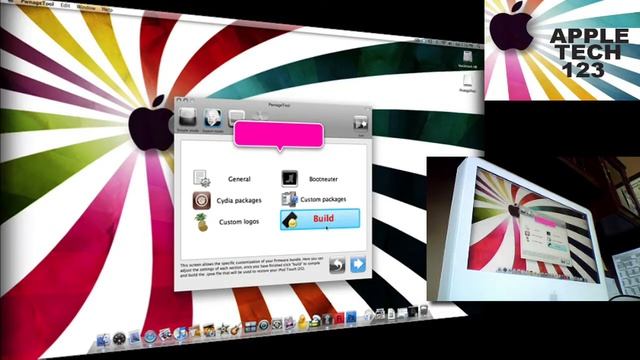The height and width of the screenshot is (360, 640).
Task: Switch to Expert mode in the toolbar
Action: click(x=213, y=121)
